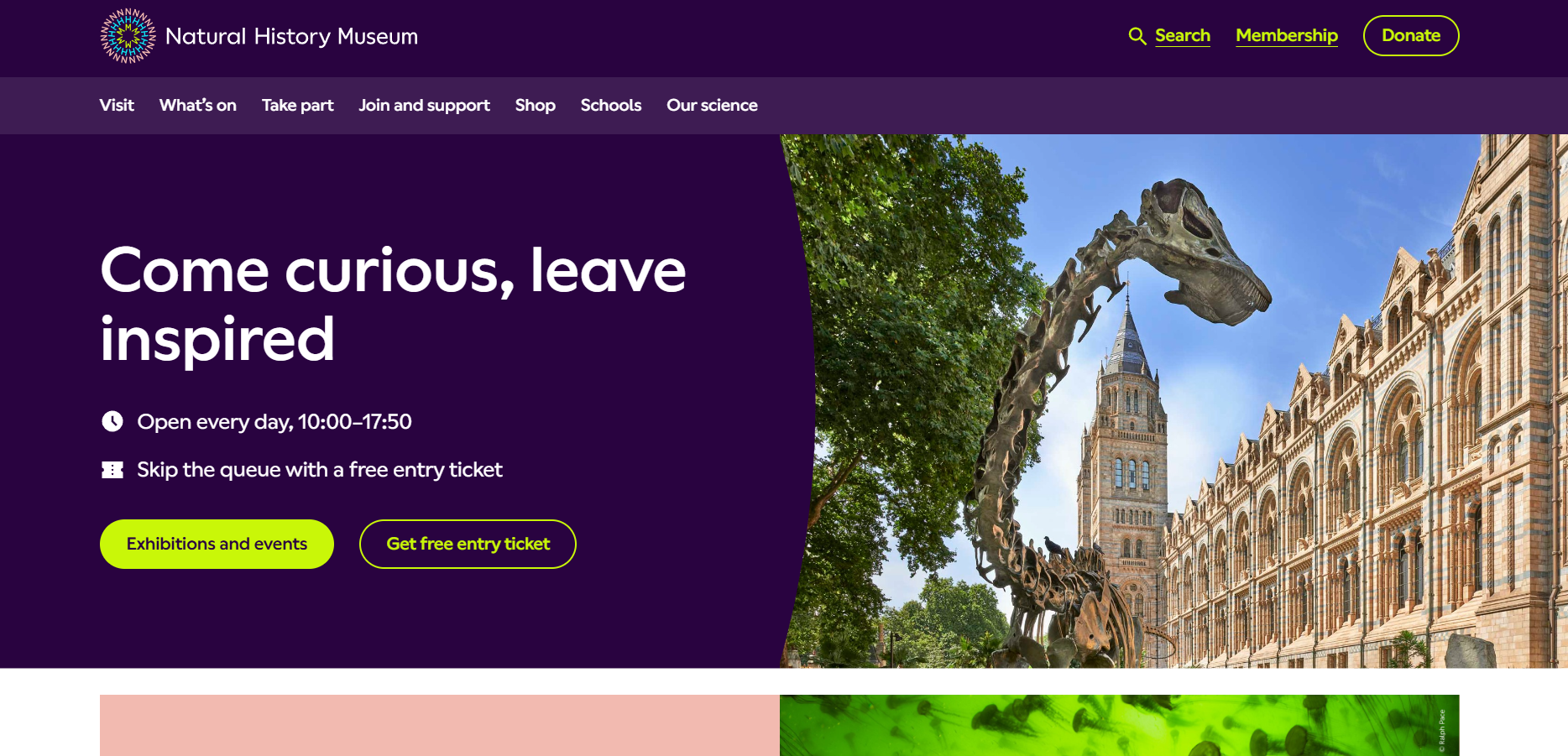Click the Natural History Museum title text
Image resolution: width=1568 pixels, height=756 pixels.
tap(292, 37)
